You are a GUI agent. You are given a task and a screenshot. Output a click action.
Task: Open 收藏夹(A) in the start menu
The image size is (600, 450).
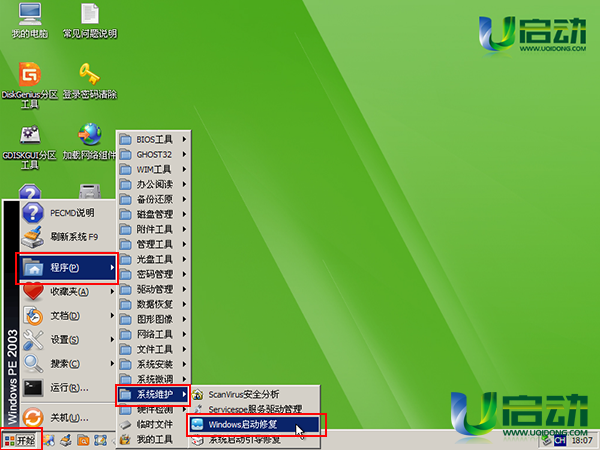point(68,292)
